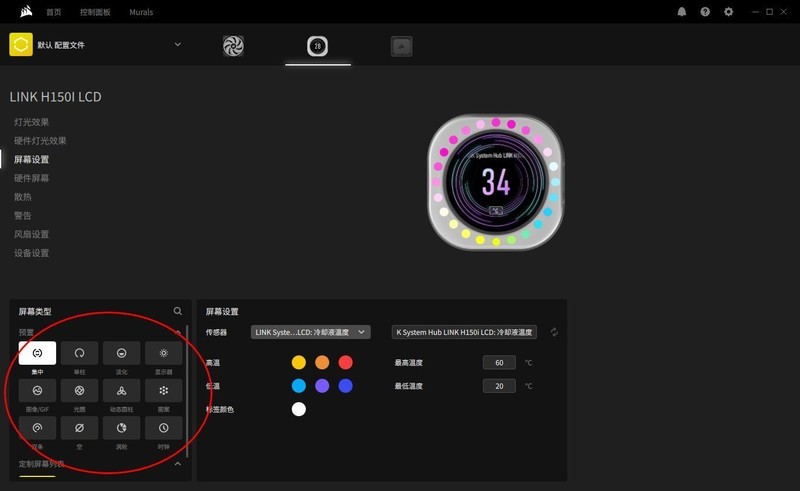The width and height of the screenshot is (800, 491).
Task: Select the 图案 screen type
Action: (163, 390)
